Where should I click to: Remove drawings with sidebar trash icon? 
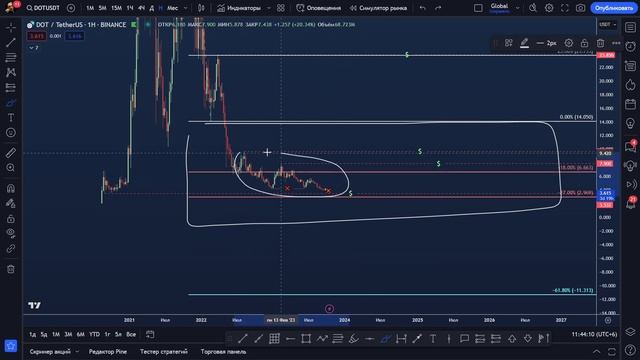click(x=11, y=269)
